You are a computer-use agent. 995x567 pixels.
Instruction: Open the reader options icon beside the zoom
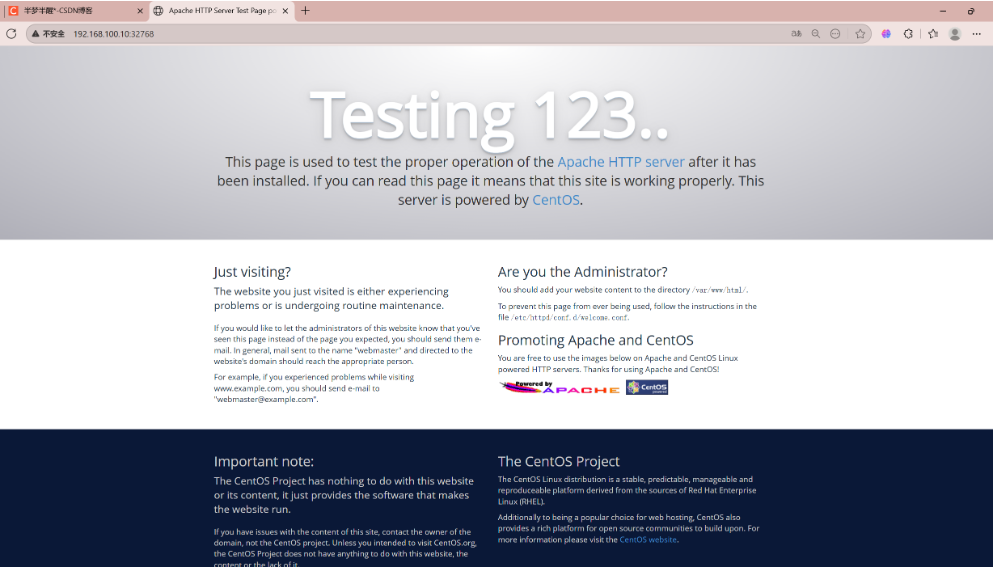[x=835, y=34]
